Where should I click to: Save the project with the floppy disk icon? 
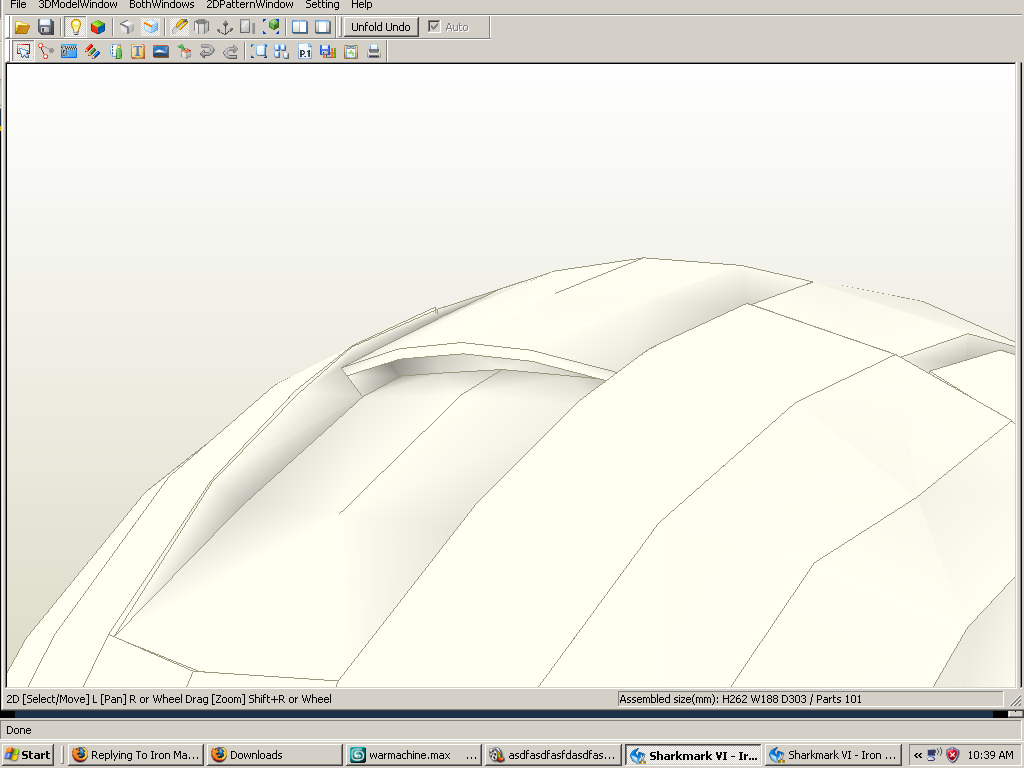(x=46, y=27)
